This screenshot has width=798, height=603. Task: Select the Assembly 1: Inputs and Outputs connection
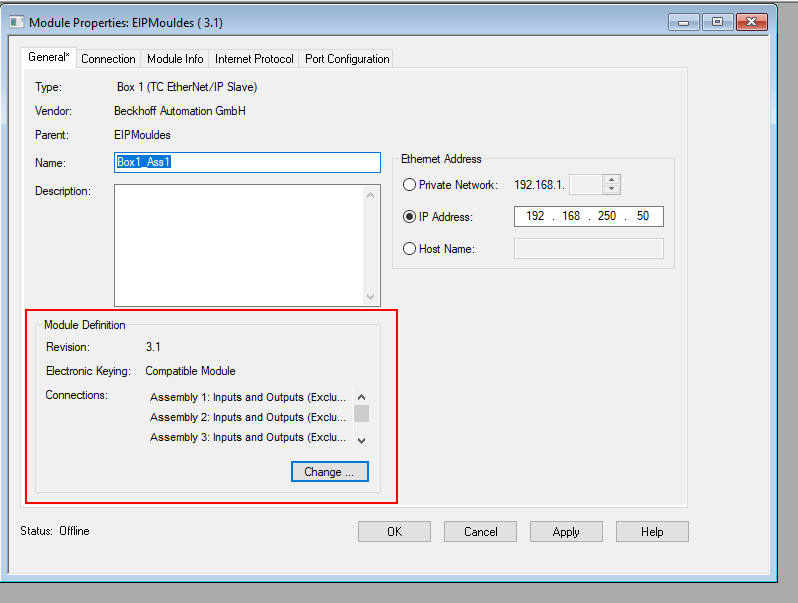click(x=248, y=397)
